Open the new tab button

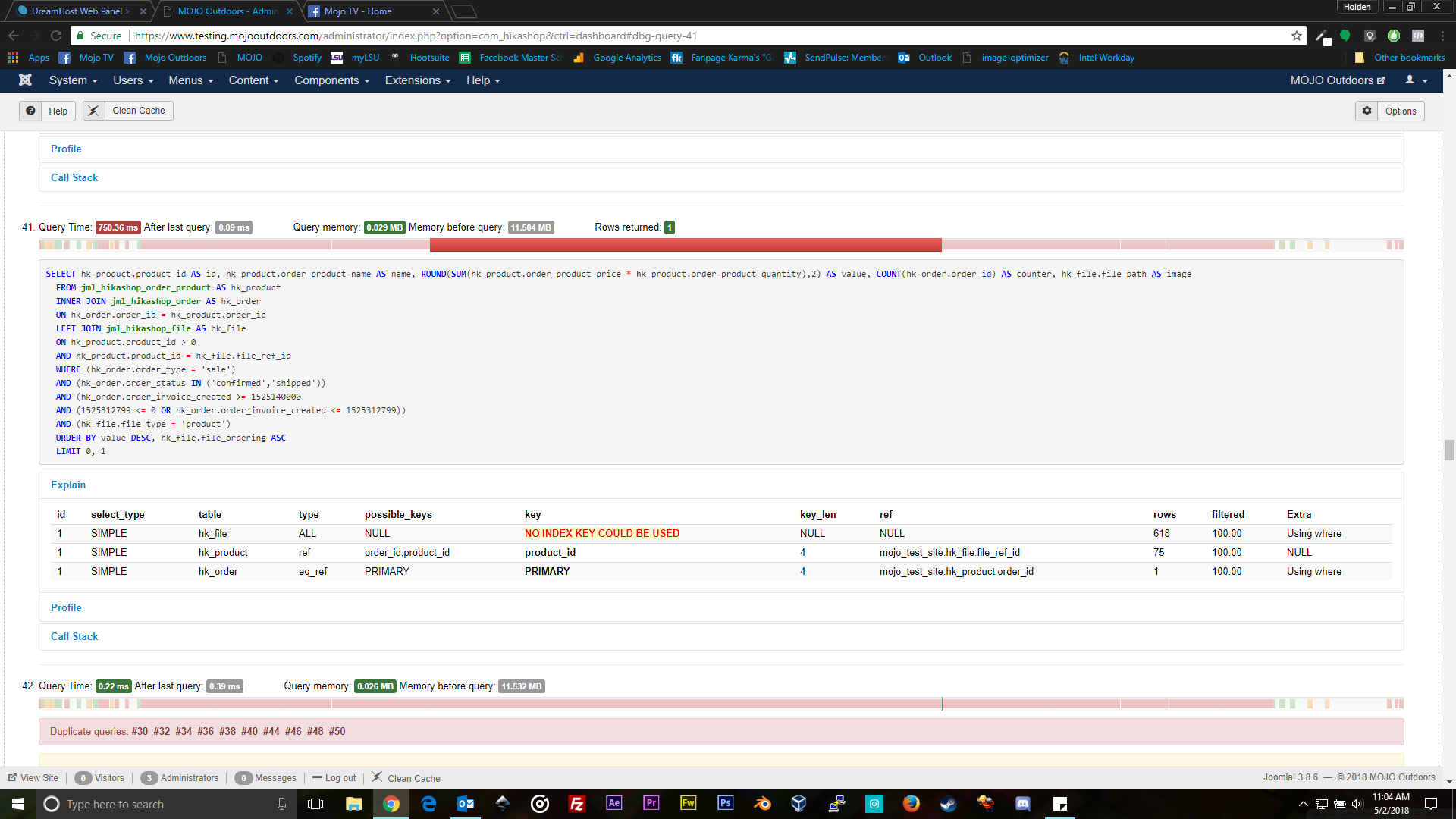coord(463,11)
